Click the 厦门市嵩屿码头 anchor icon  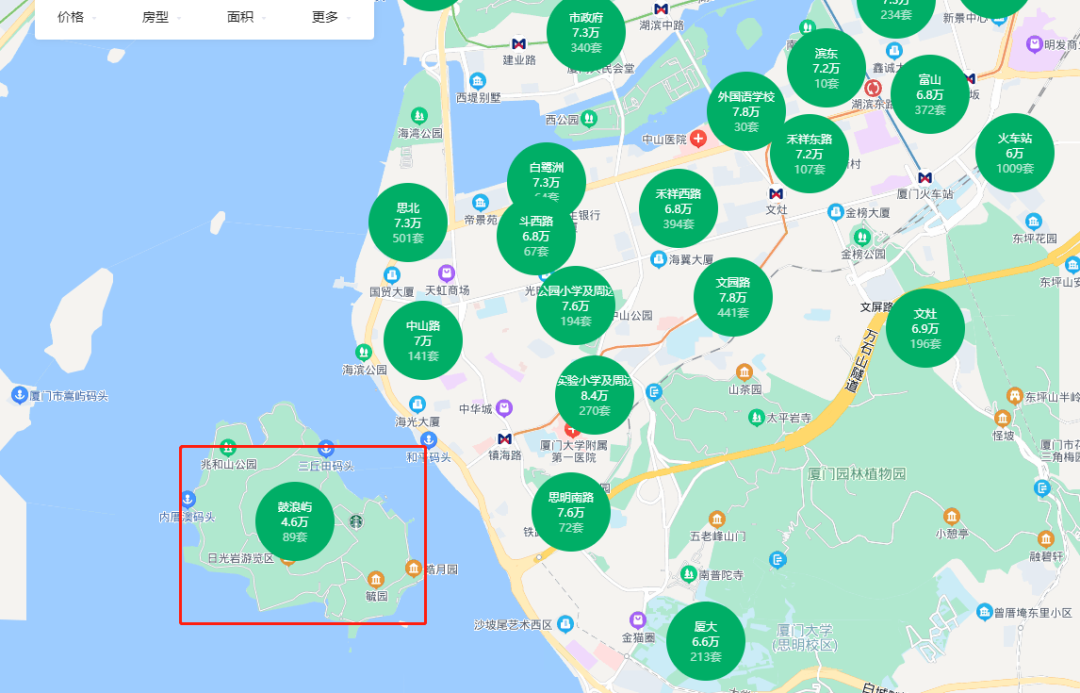tap(19, 395)
